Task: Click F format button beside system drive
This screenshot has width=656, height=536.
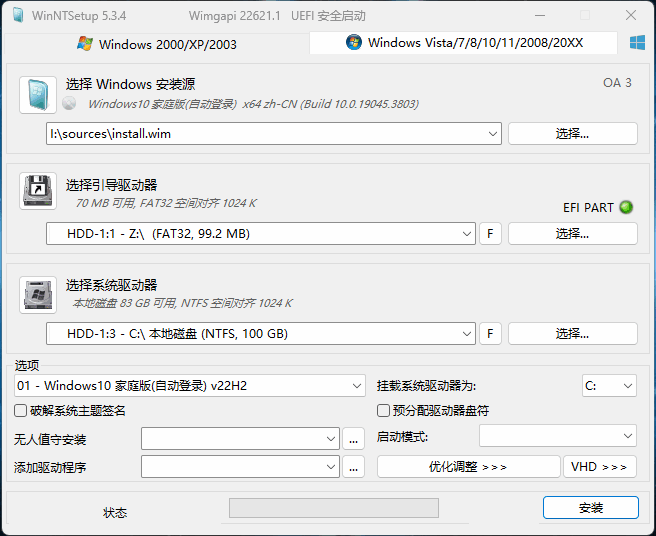Action: click(x=490, y=333)
